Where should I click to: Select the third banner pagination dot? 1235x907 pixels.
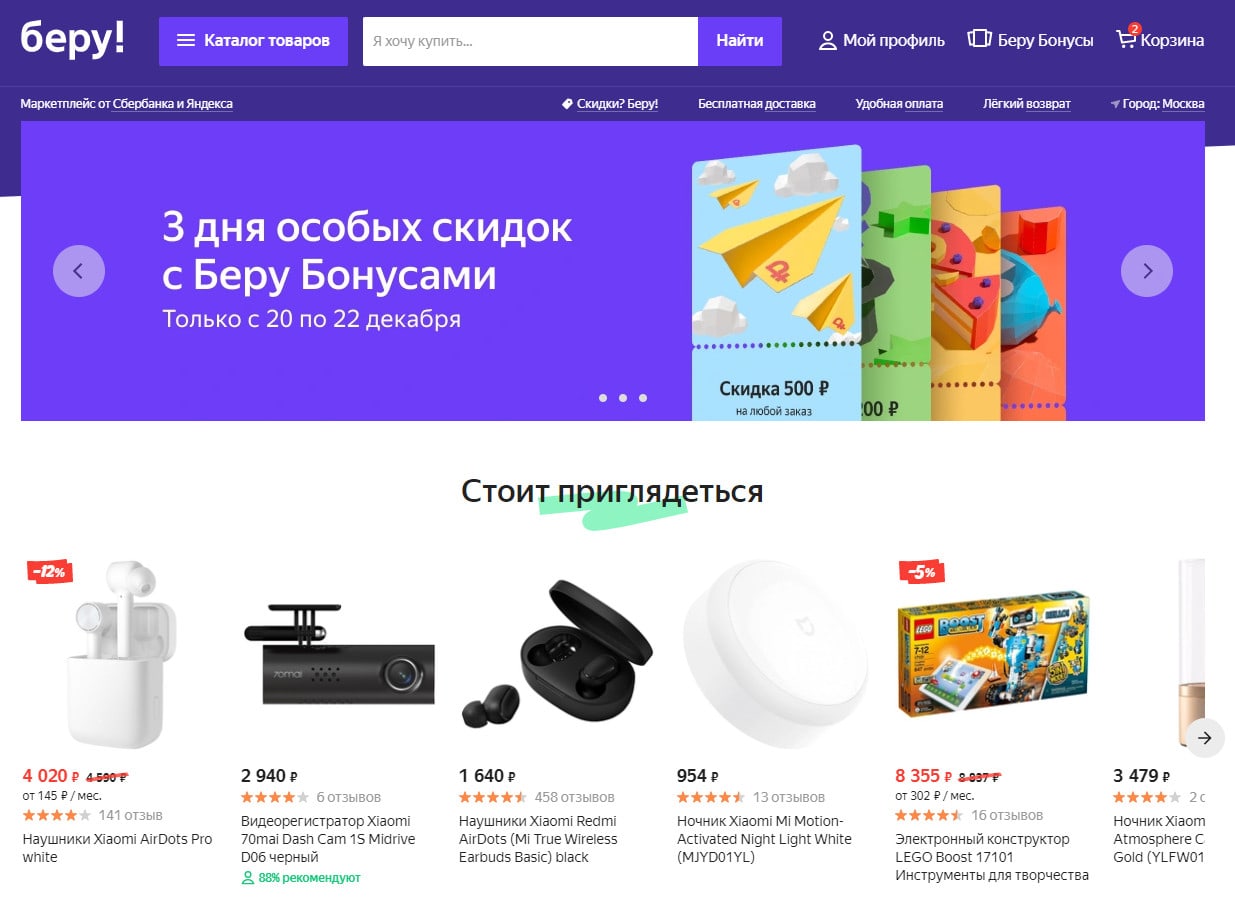pos(643,398)
